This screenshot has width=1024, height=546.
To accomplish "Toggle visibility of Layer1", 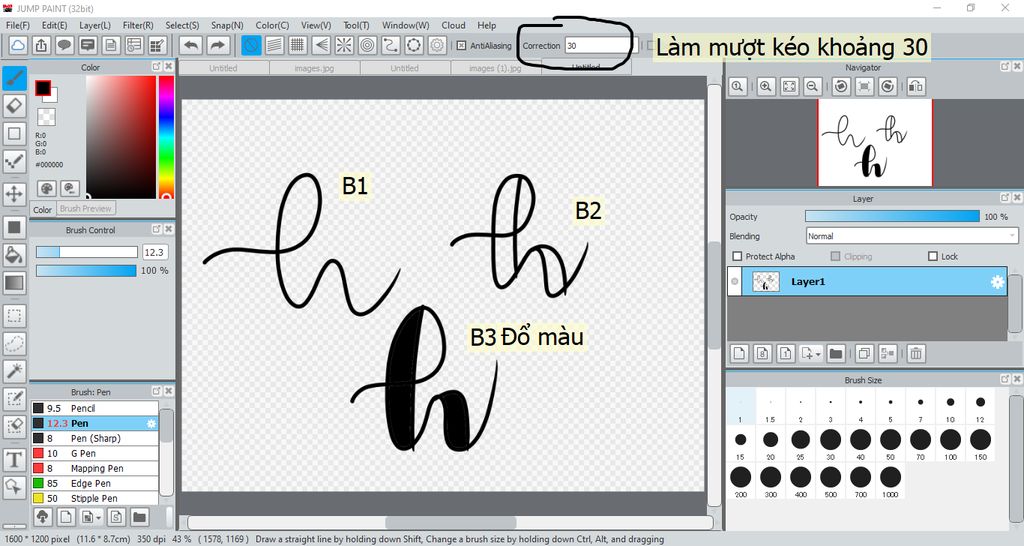I will point(735,281).
